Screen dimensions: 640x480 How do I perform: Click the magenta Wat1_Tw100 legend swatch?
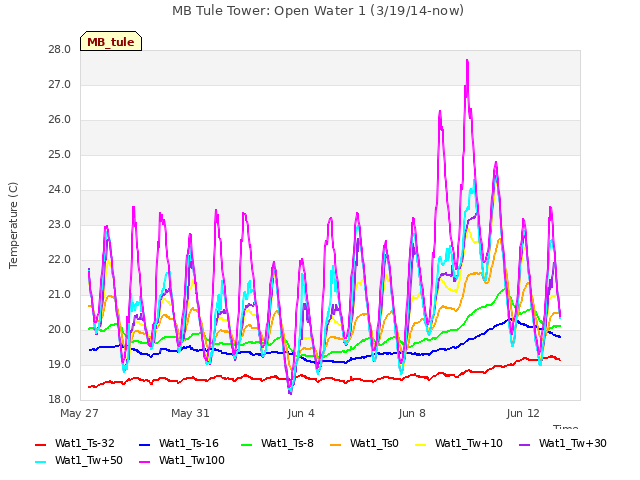[x=145, y=462]
